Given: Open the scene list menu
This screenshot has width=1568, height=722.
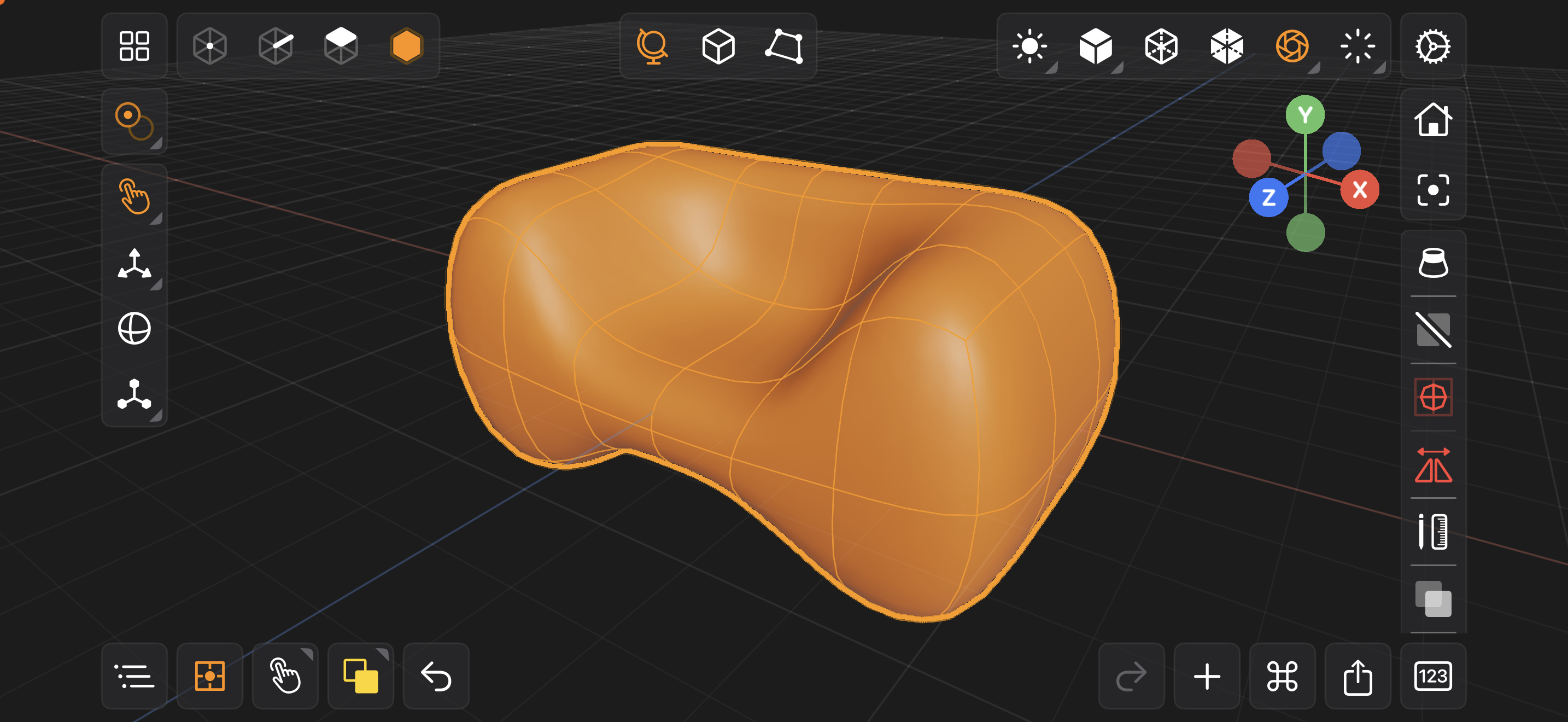Looking at the screenshot, I should [x=134, y=676].
